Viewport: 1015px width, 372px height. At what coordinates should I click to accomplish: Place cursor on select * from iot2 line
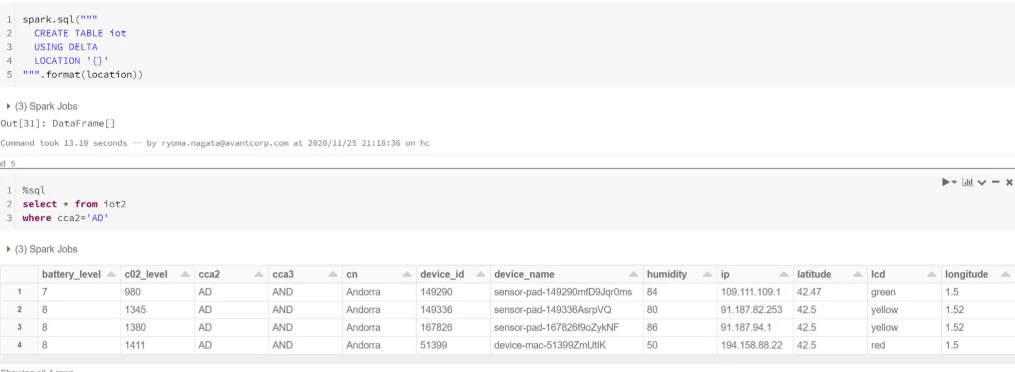point(74,204)
